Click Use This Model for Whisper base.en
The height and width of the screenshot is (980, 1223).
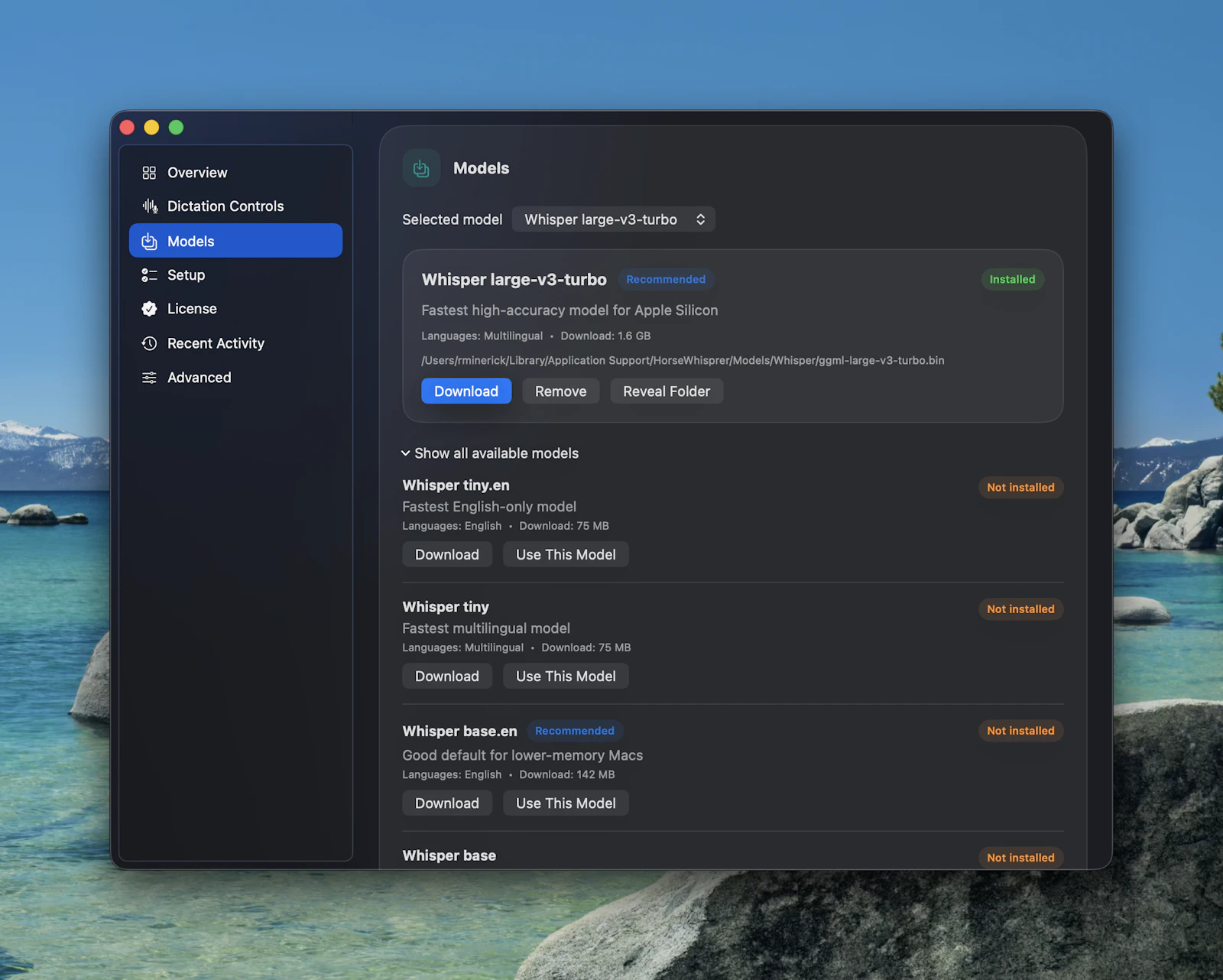566,803
